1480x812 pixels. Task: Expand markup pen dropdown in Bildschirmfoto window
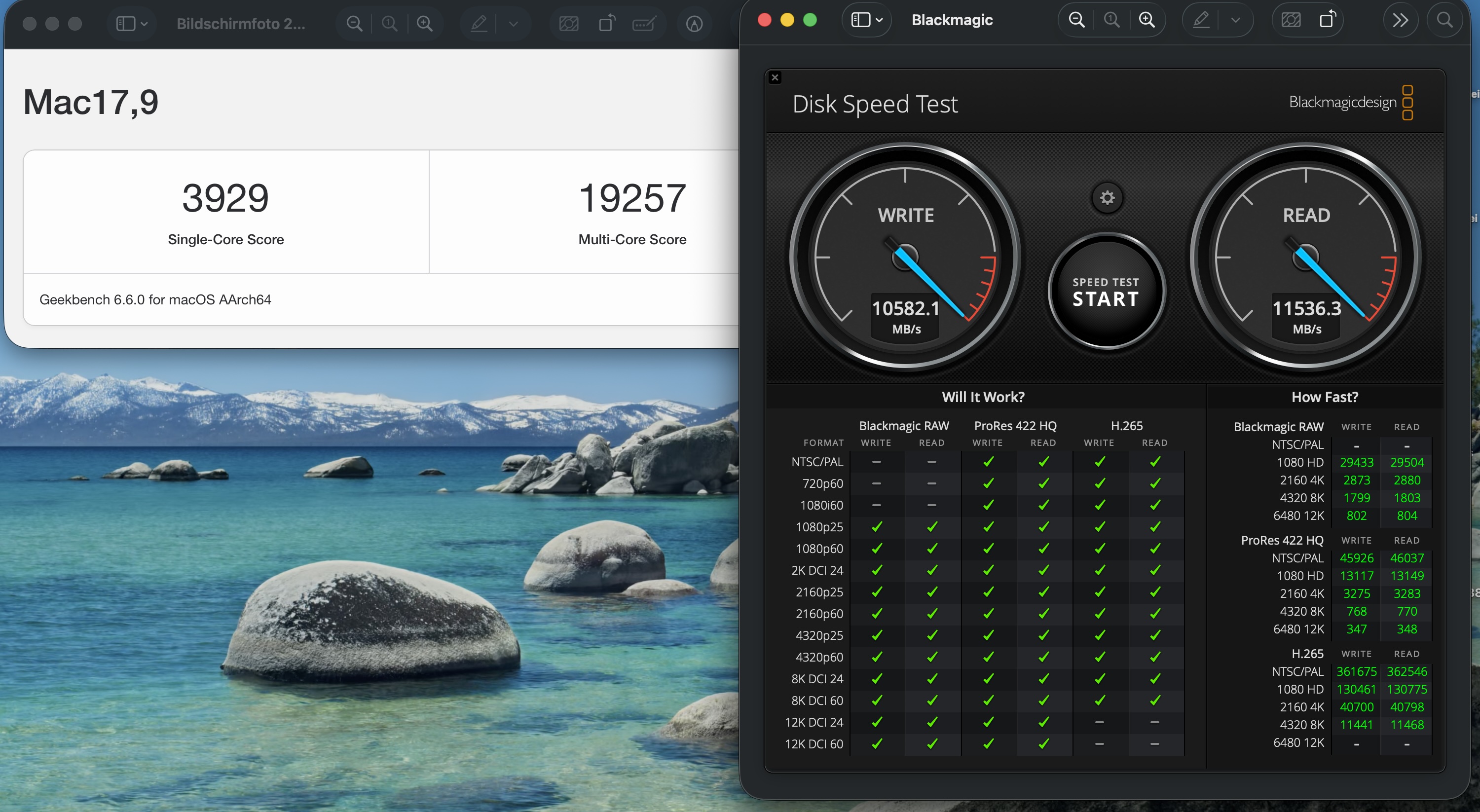pyautogui.click(x=514, y=24)
